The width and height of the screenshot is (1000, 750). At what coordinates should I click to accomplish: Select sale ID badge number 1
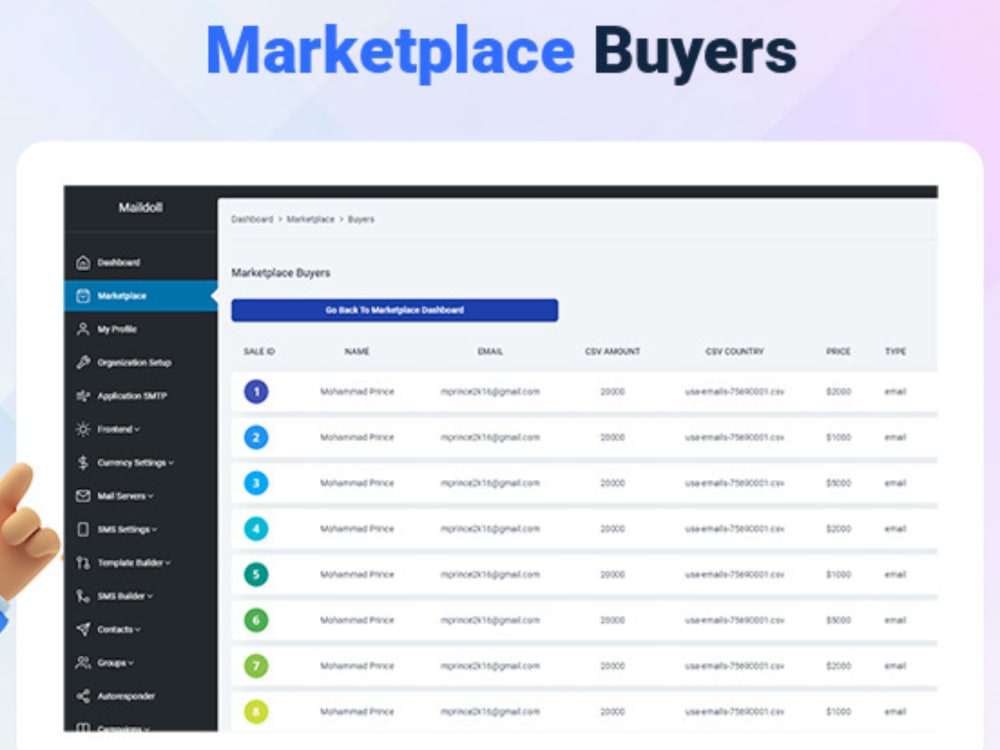(x=256, y=392)
